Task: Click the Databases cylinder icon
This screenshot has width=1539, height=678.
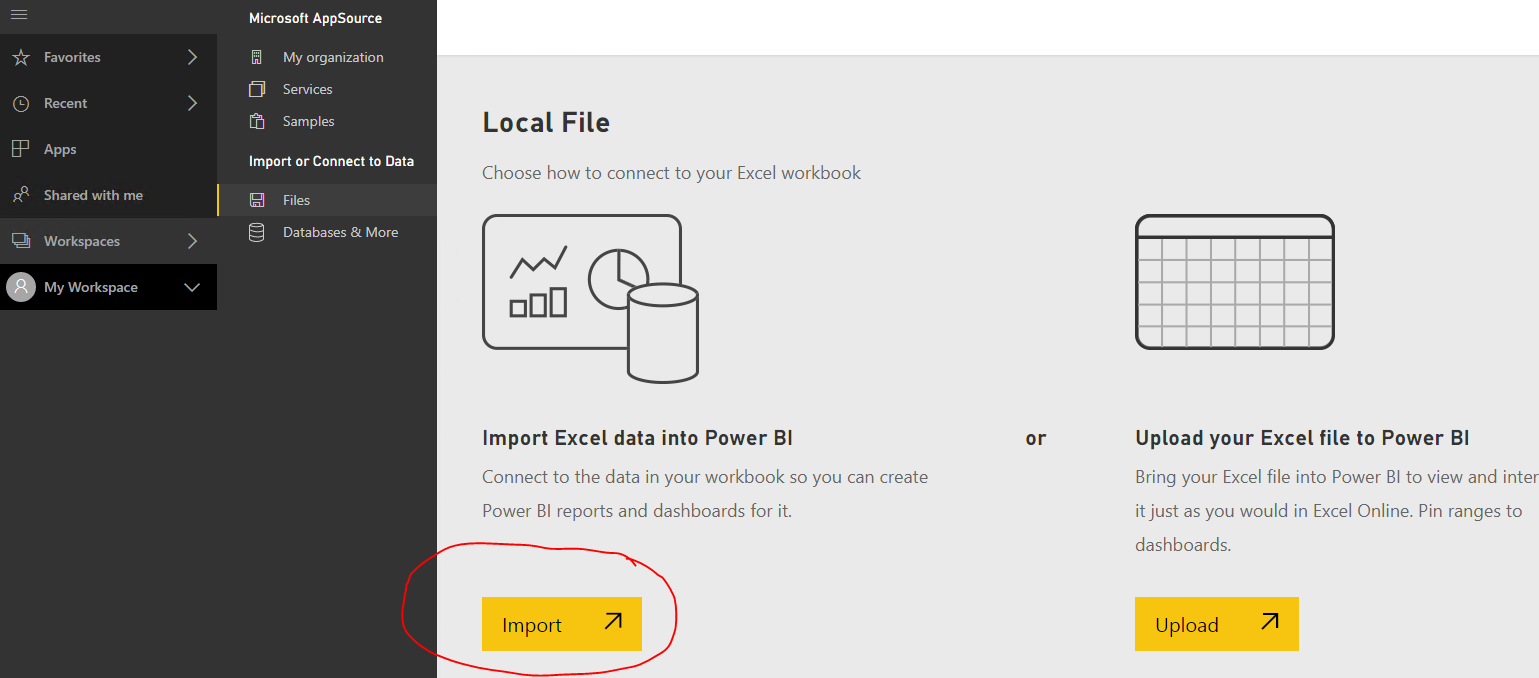Action: click(257, 232)
